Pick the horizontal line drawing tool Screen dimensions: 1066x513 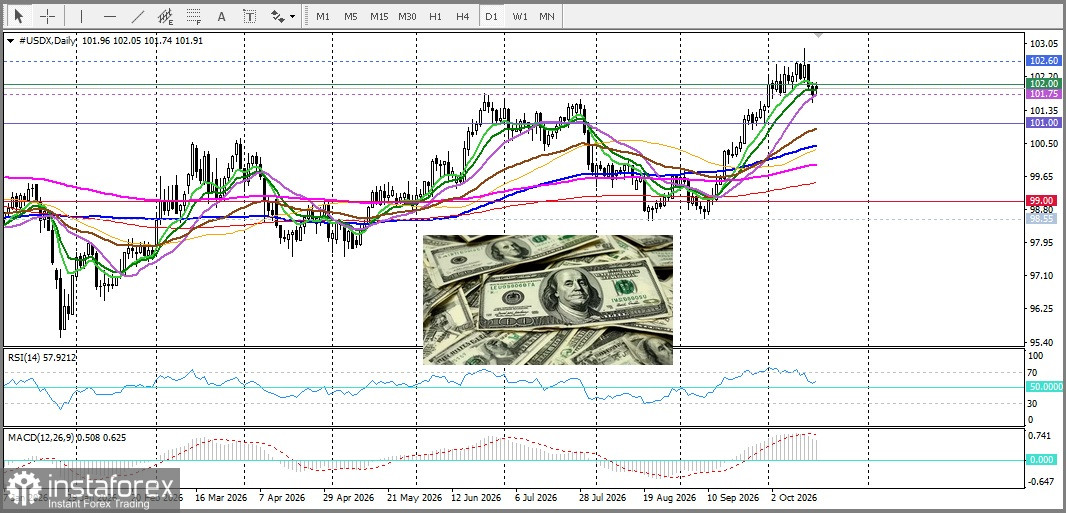pos(109,16)
